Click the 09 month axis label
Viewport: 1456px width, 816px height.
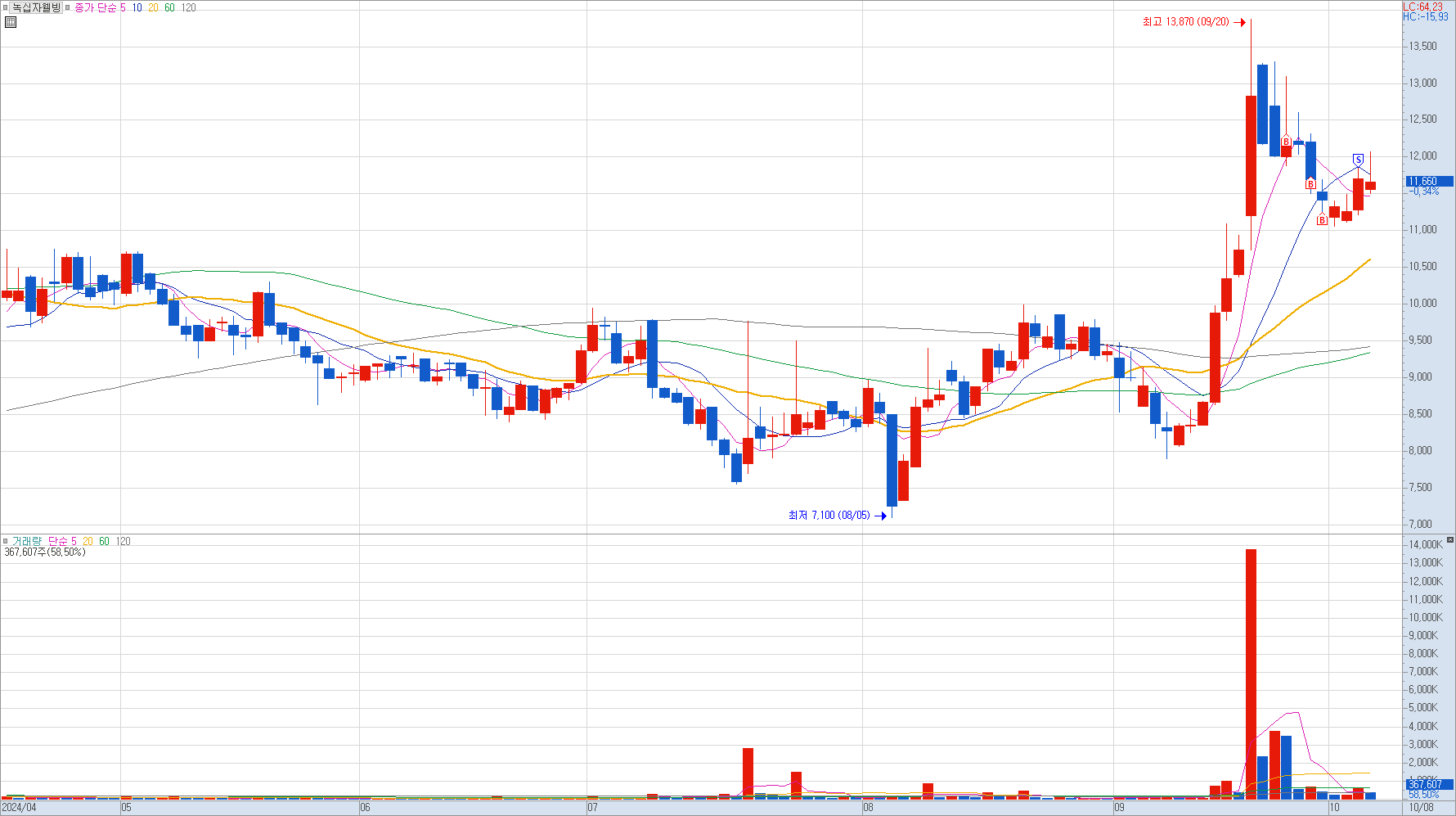(1119, 808)
